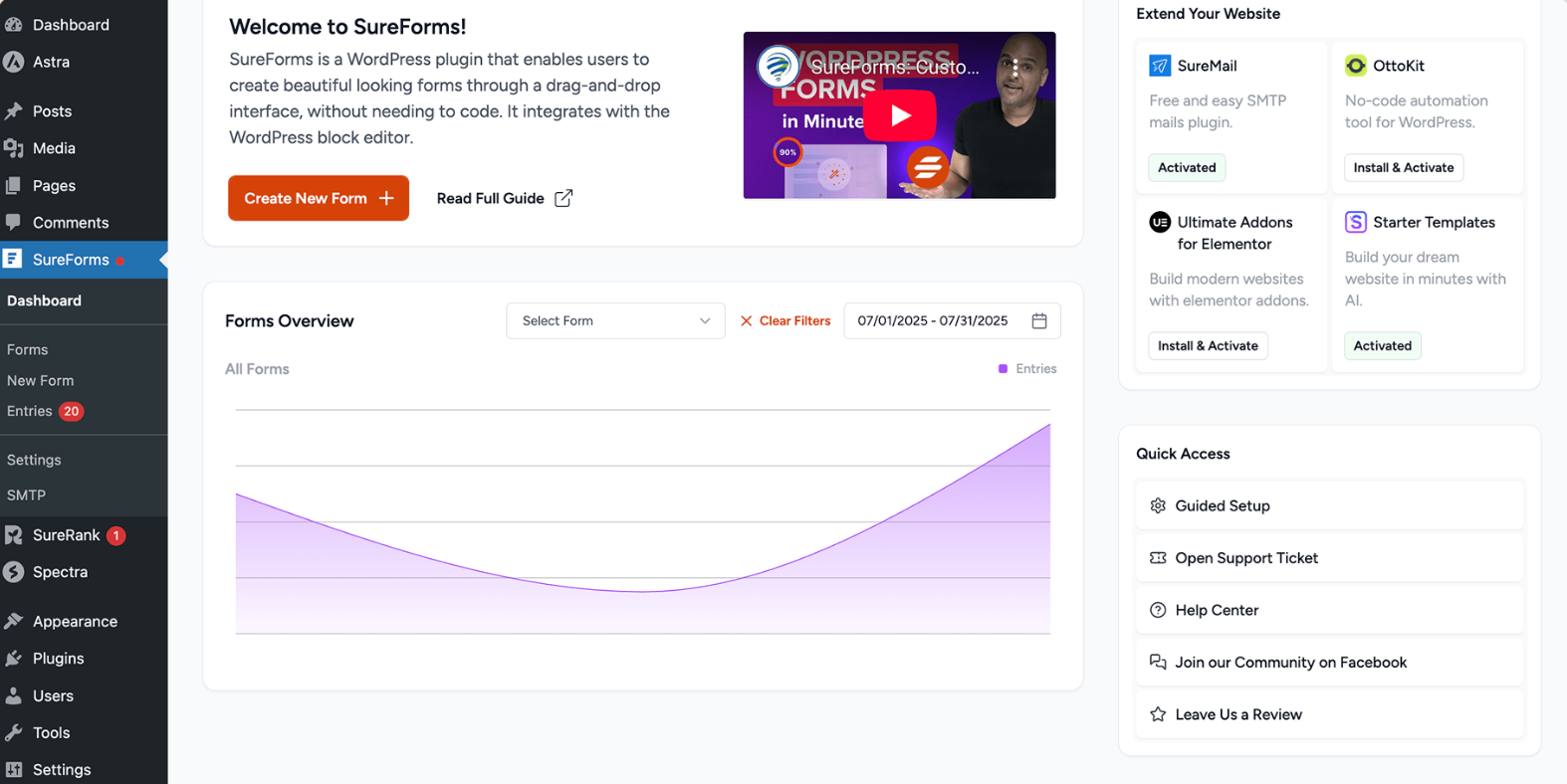Install & Activate Ultimate Addons for Elementor

point(1208,345)
